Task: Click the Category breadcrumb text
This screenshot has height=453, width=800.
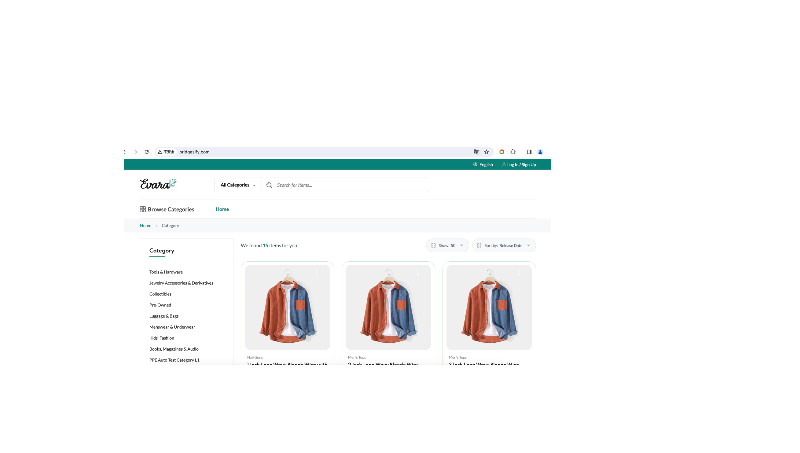Action: [170, 225]
